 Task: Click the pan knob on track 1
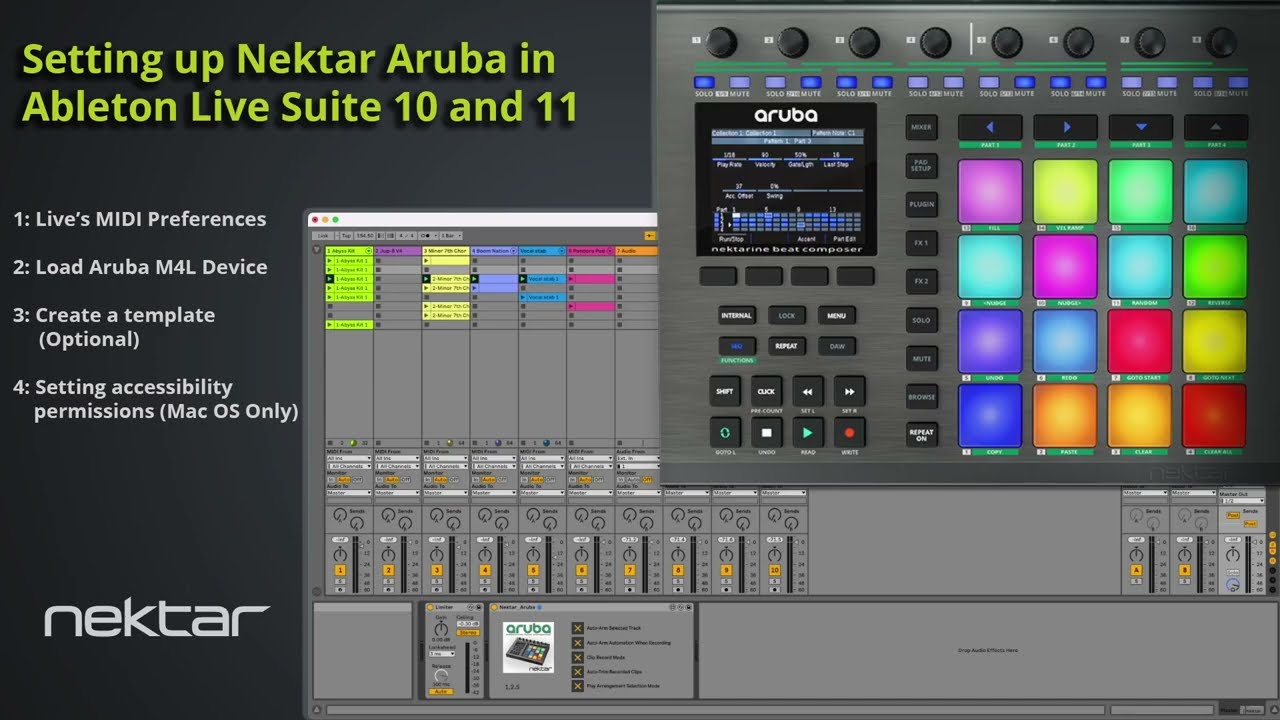[340, 553]
